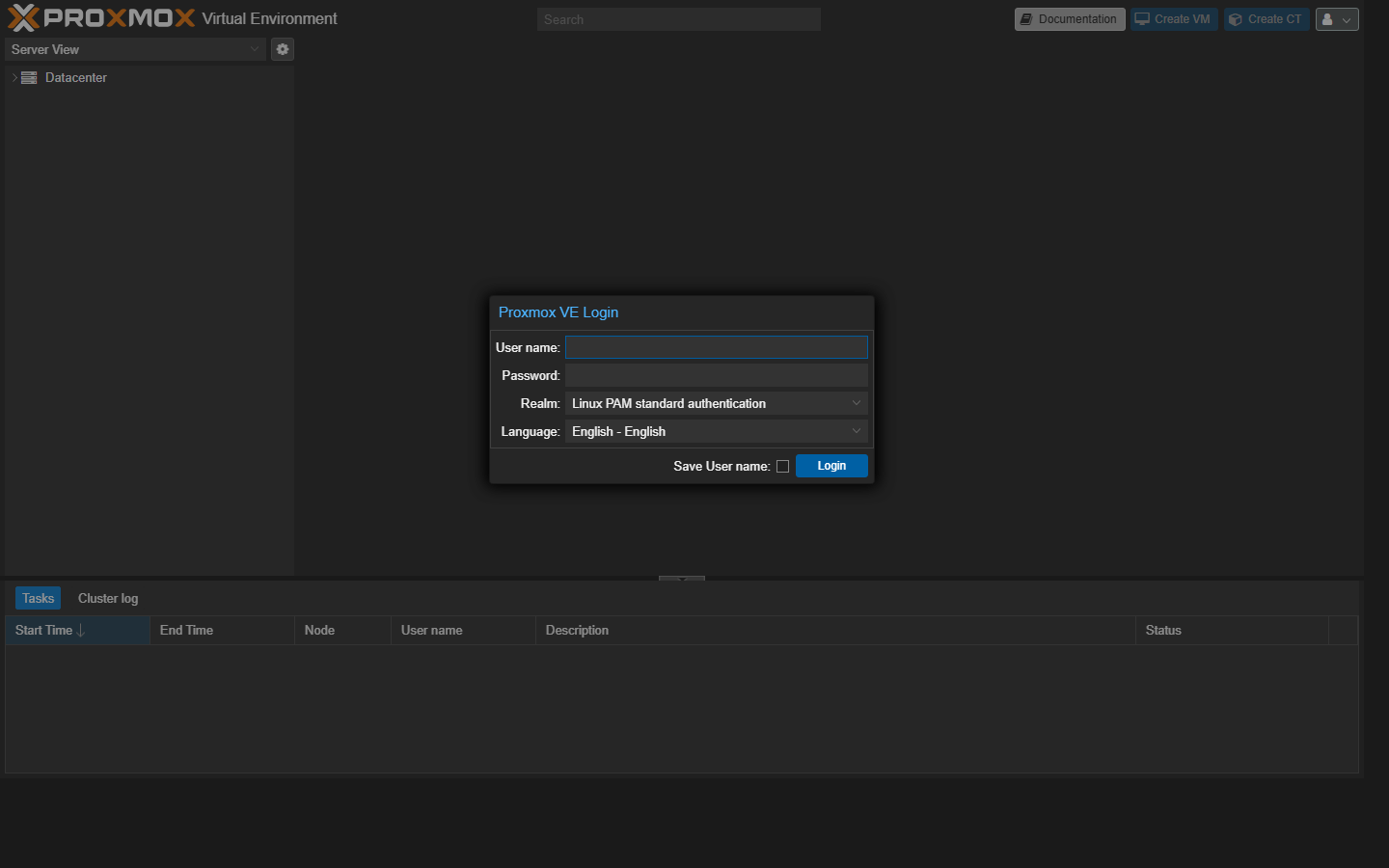Click the User name input field
This screenshot has width=1389, height=868.
coord(717,347)
